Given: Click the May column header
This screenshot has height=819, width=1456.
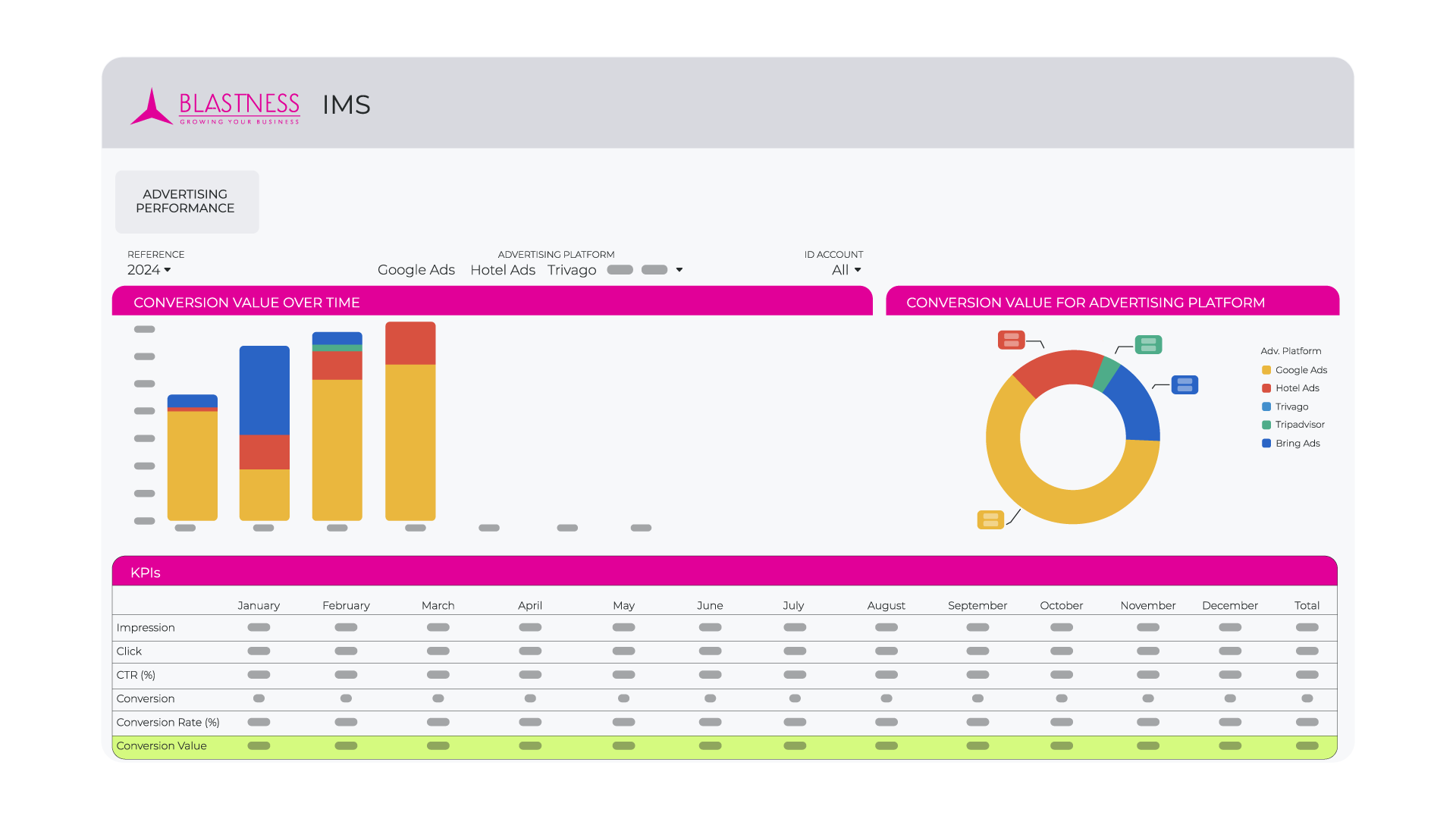Looking at the screenshot, I should [x=623, y=605].
